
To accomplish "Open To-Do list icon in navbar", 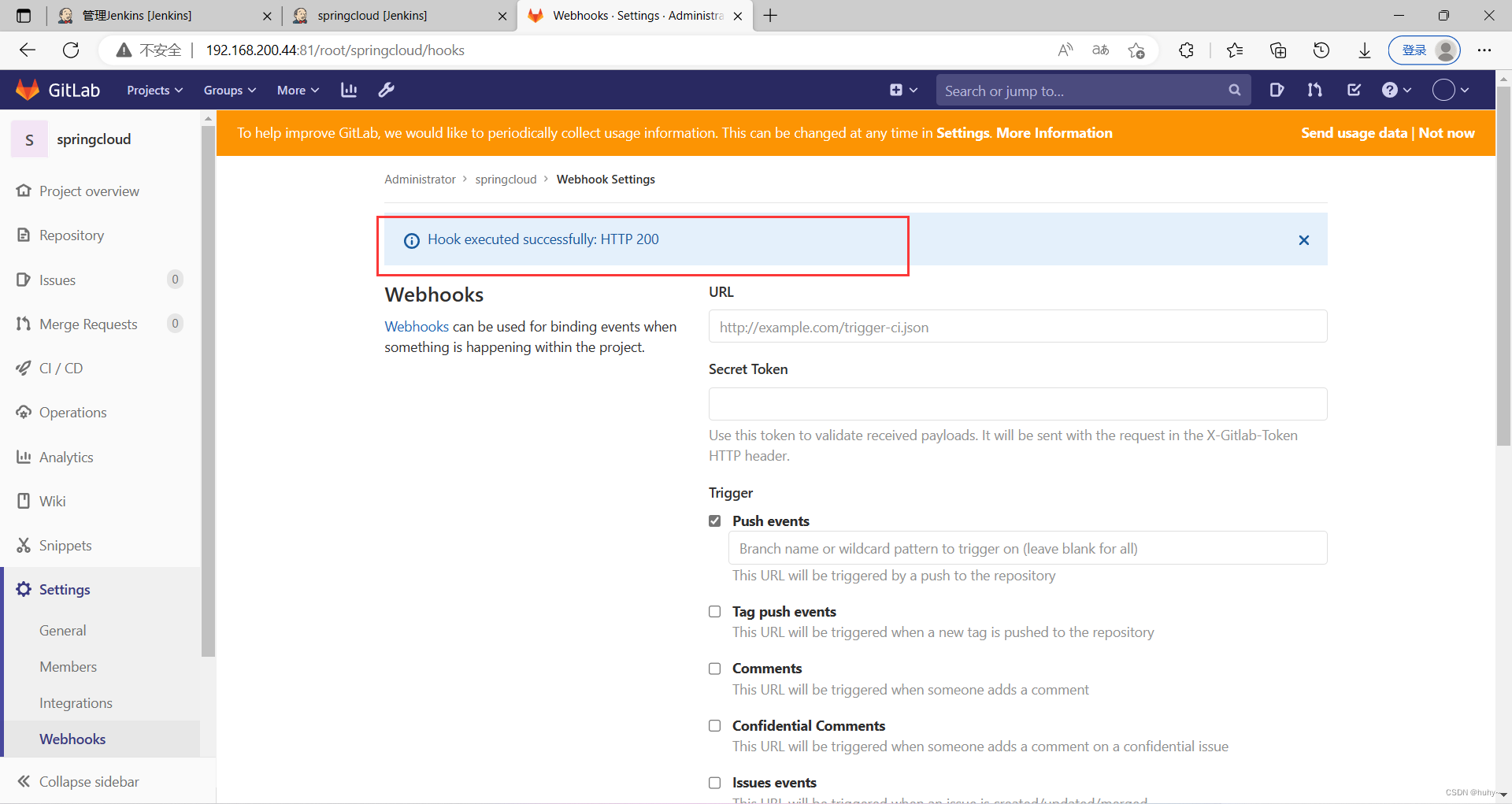I will pyautogui.click(x=1354, y=90).
